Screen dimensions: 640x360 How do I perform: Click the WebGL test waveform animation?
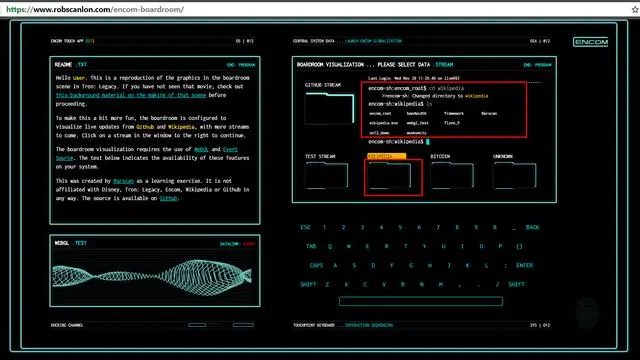[x=152, y=277]
